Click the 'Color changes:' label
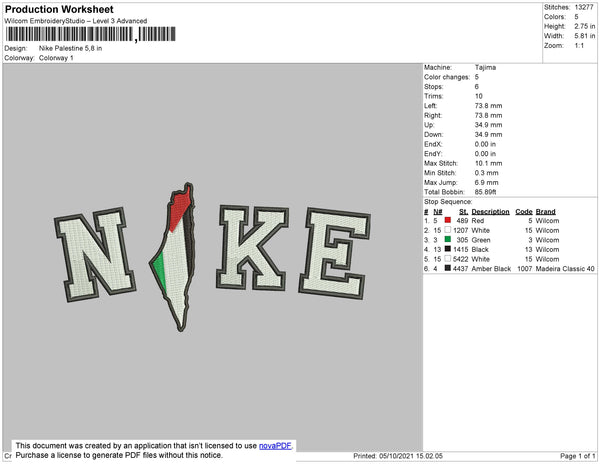Image resolution: width=600 pixels, height=464 pixels. pyautogui.click(x=447, y=77)
